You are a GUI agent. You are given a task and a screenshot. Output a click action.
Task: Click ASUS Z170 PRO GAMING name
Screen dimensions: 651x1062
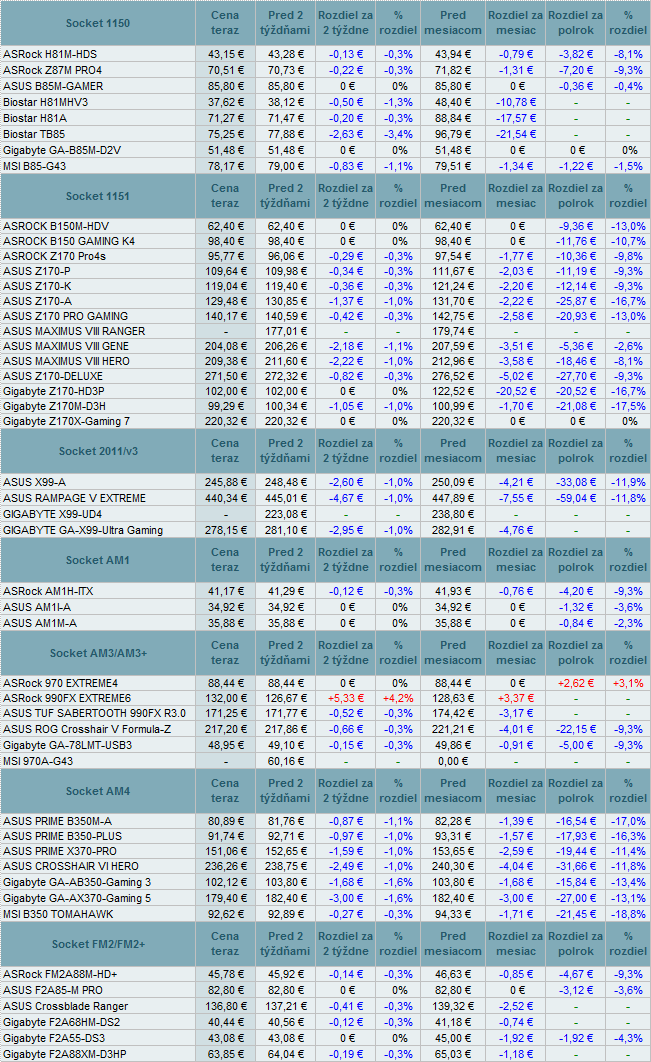(x=66, y=316)
